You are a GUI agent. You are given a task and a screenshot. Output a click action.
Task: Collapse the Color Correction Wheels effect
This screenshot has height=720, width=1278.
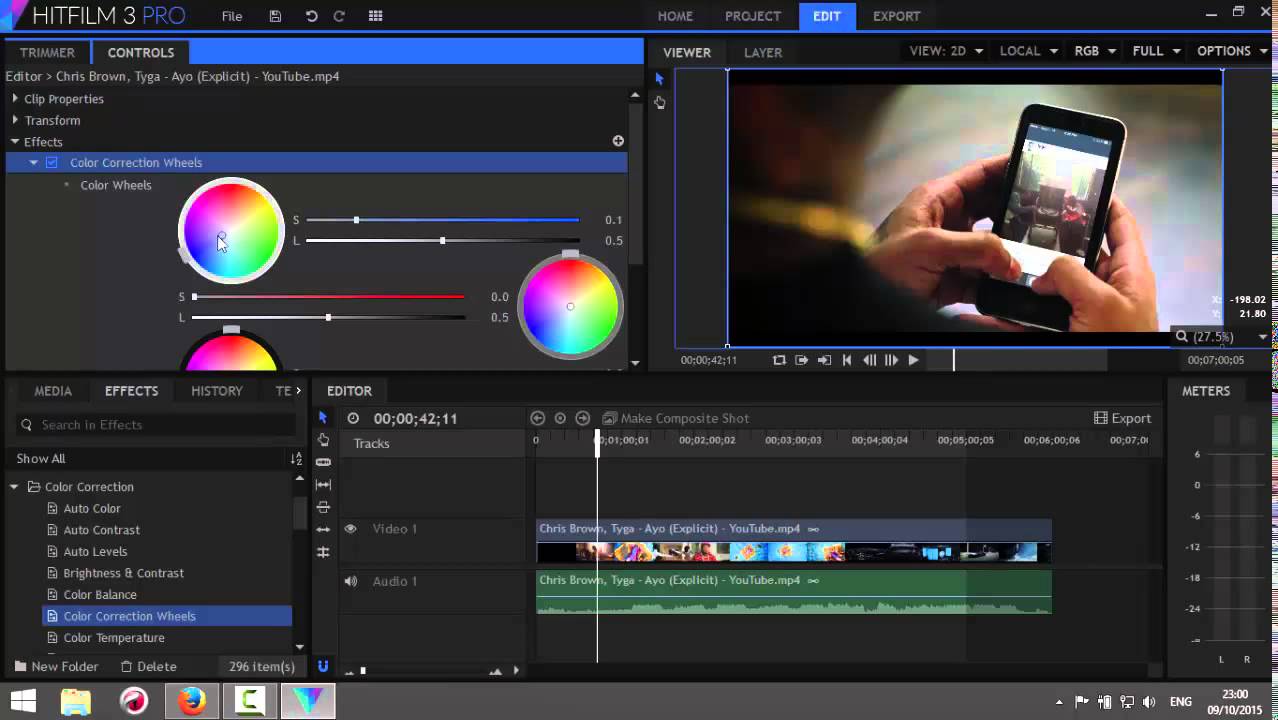[33, 162]
